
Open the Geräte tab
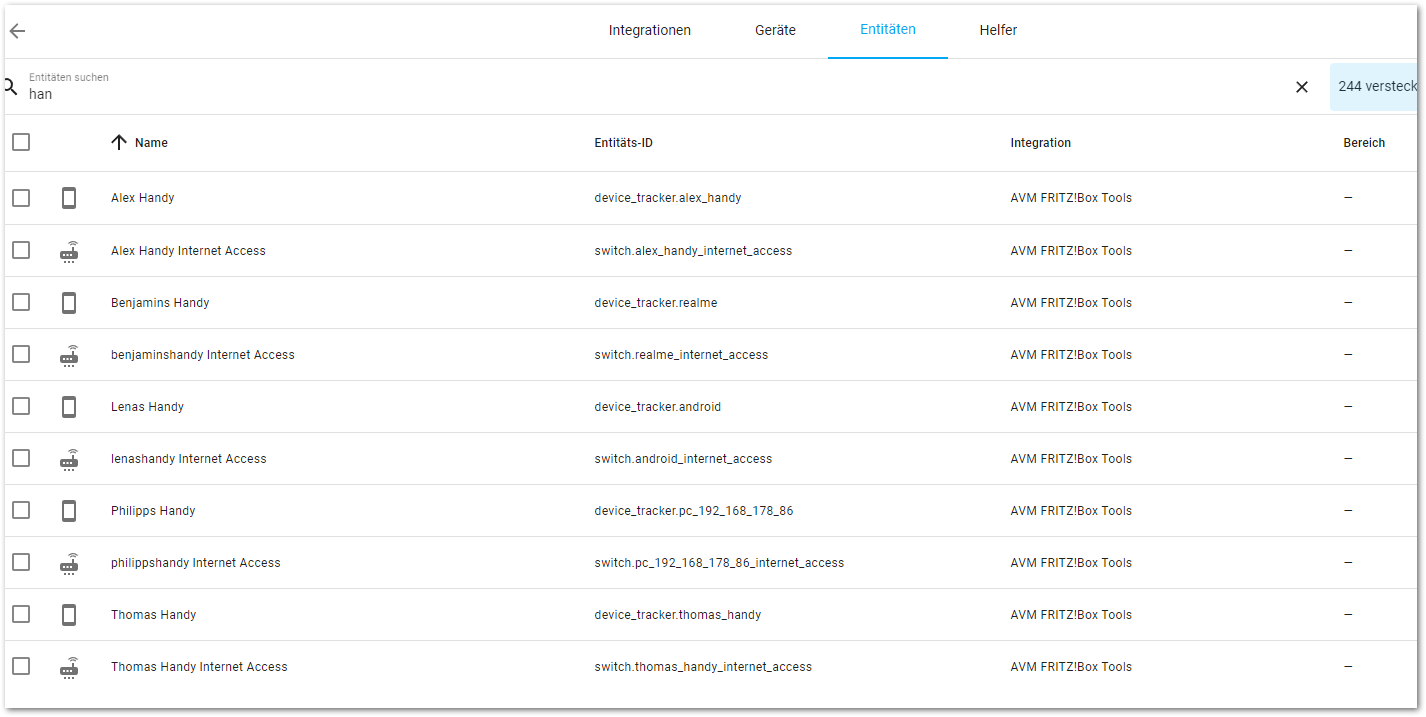click(x=775, y=30)
